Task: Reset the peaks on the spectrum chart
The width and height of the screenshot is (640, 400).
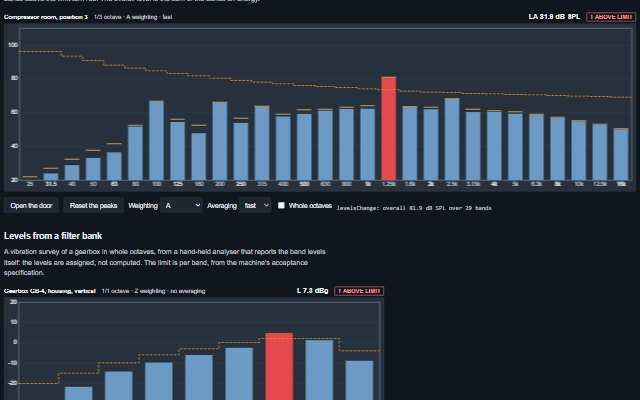Action: tap(93, 205)
